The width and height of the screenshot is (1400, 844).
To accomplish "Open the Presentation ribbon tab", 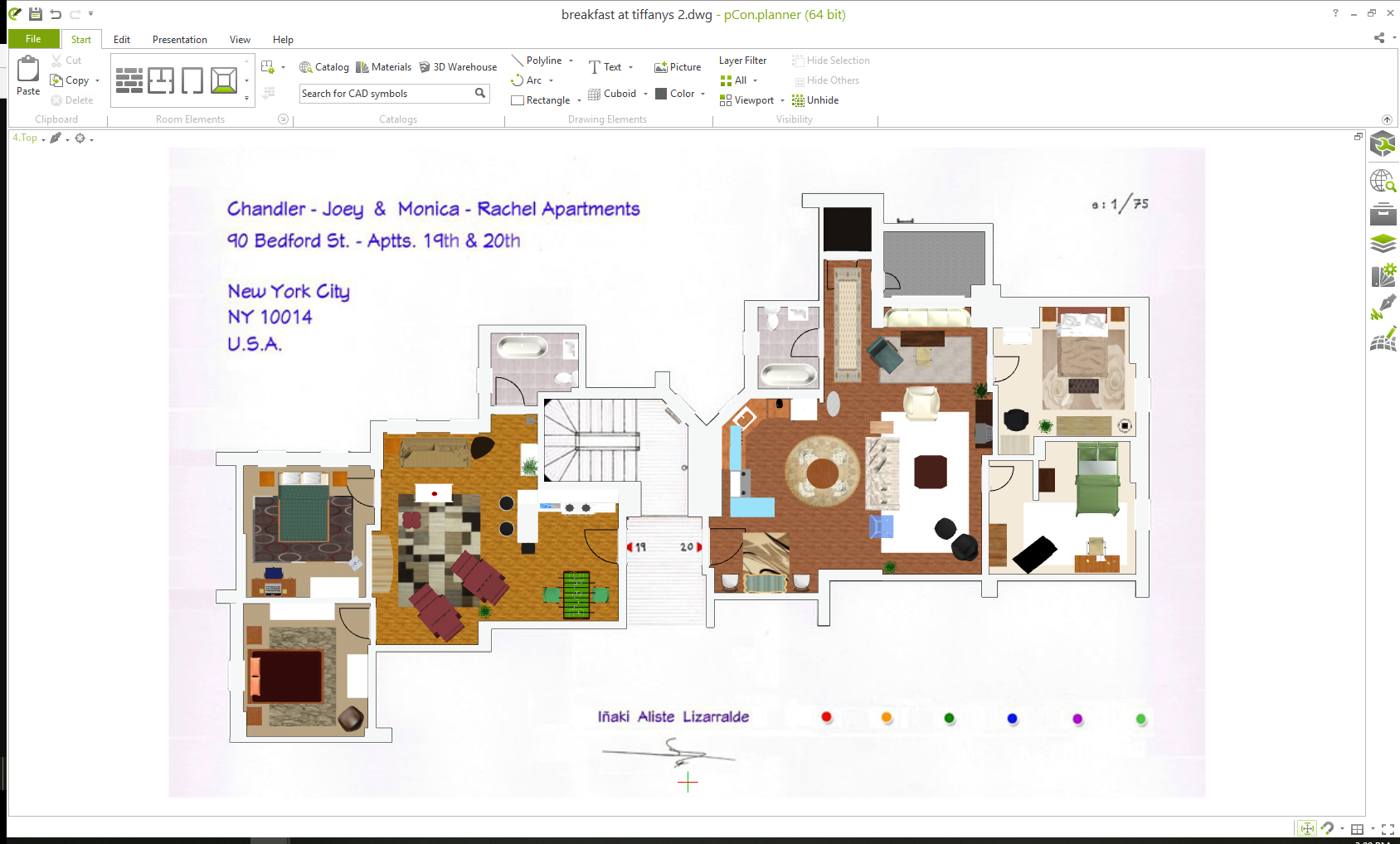I will 180,40.
